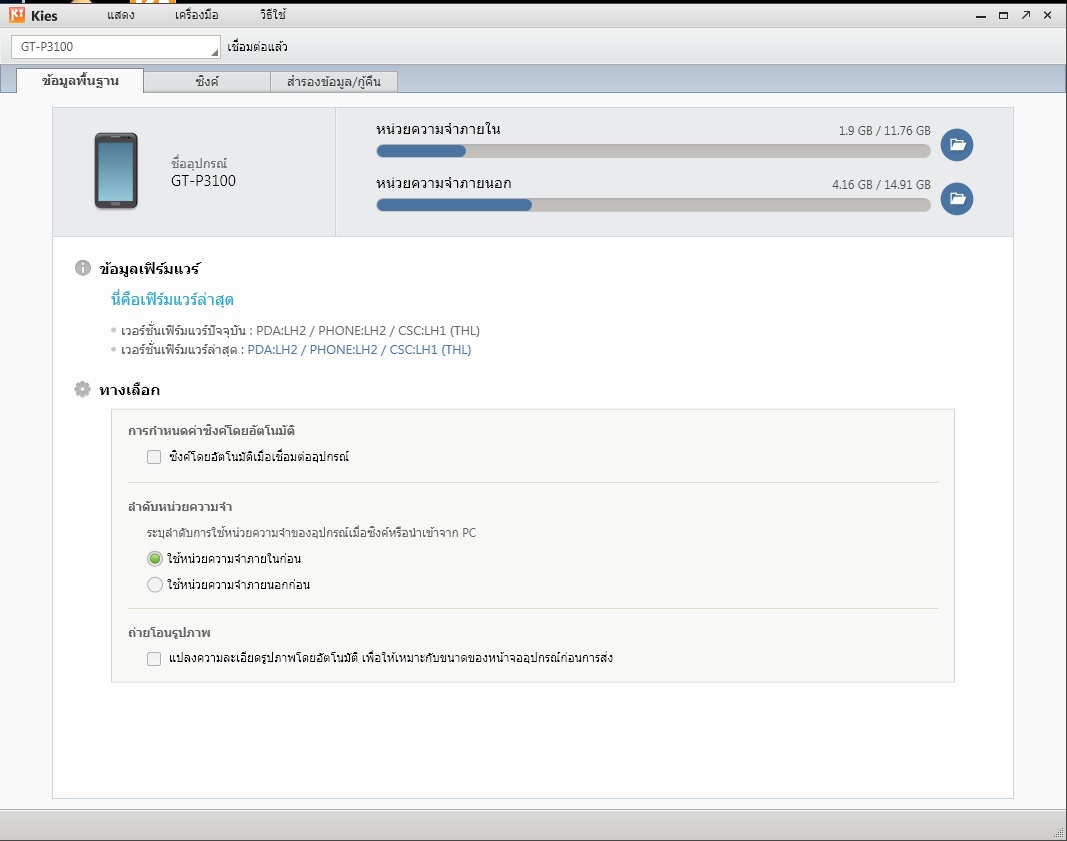Screen dimensions: 1067x841
Task: Click the GT-P3100 device image
Action: pyautogui.click(x=116, y=171)
